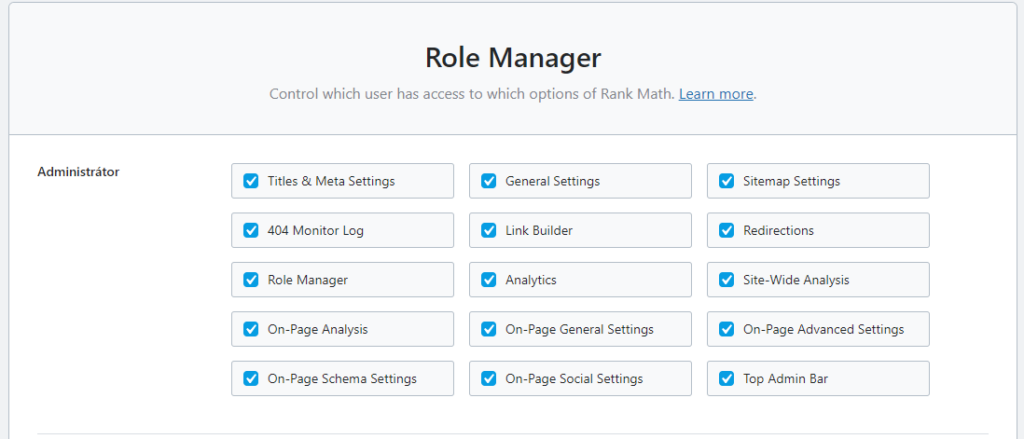Disable Sitemap Settings for Administrator
The height and width of the screenshot is (439, 1024).
click(x=727, y=181)
